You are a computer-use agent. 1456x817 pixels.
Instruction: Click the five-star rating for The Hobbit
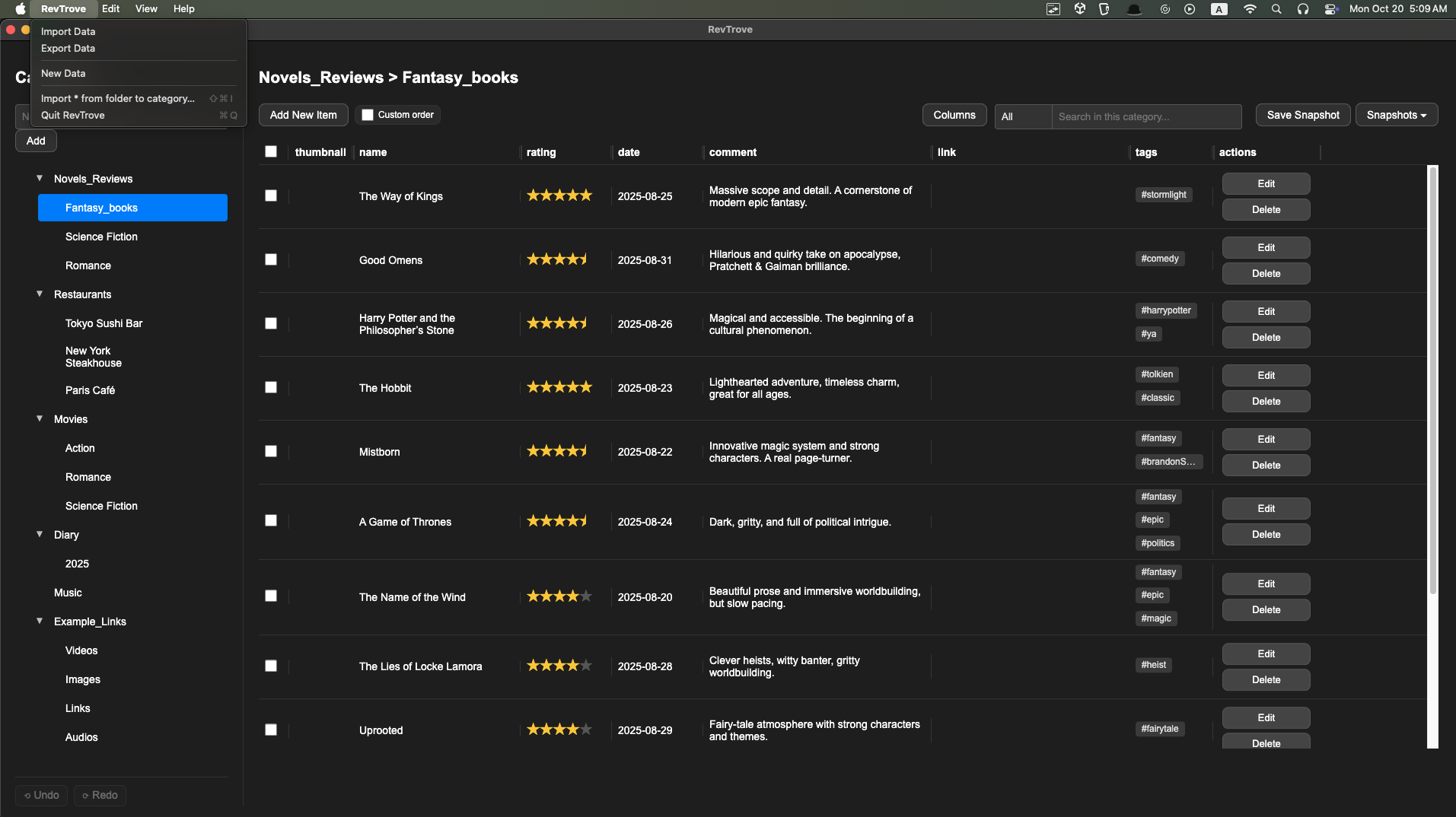click(559, 387)
